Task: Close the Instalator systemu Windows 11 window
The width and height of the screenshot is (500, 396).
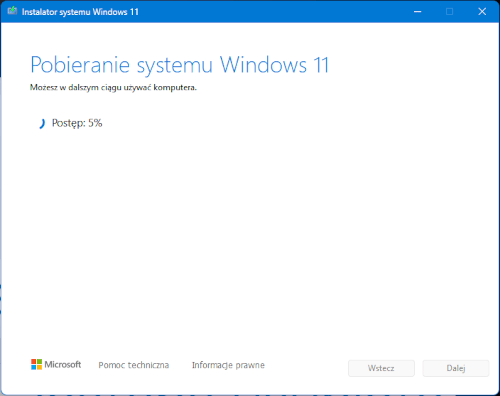Action: 482,12
